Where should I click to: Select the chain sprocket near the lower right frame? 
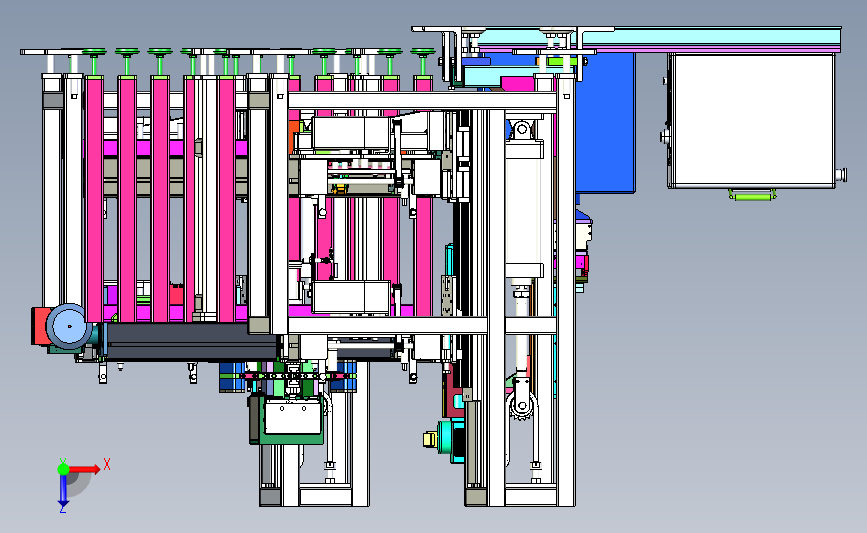click(521, 405)
